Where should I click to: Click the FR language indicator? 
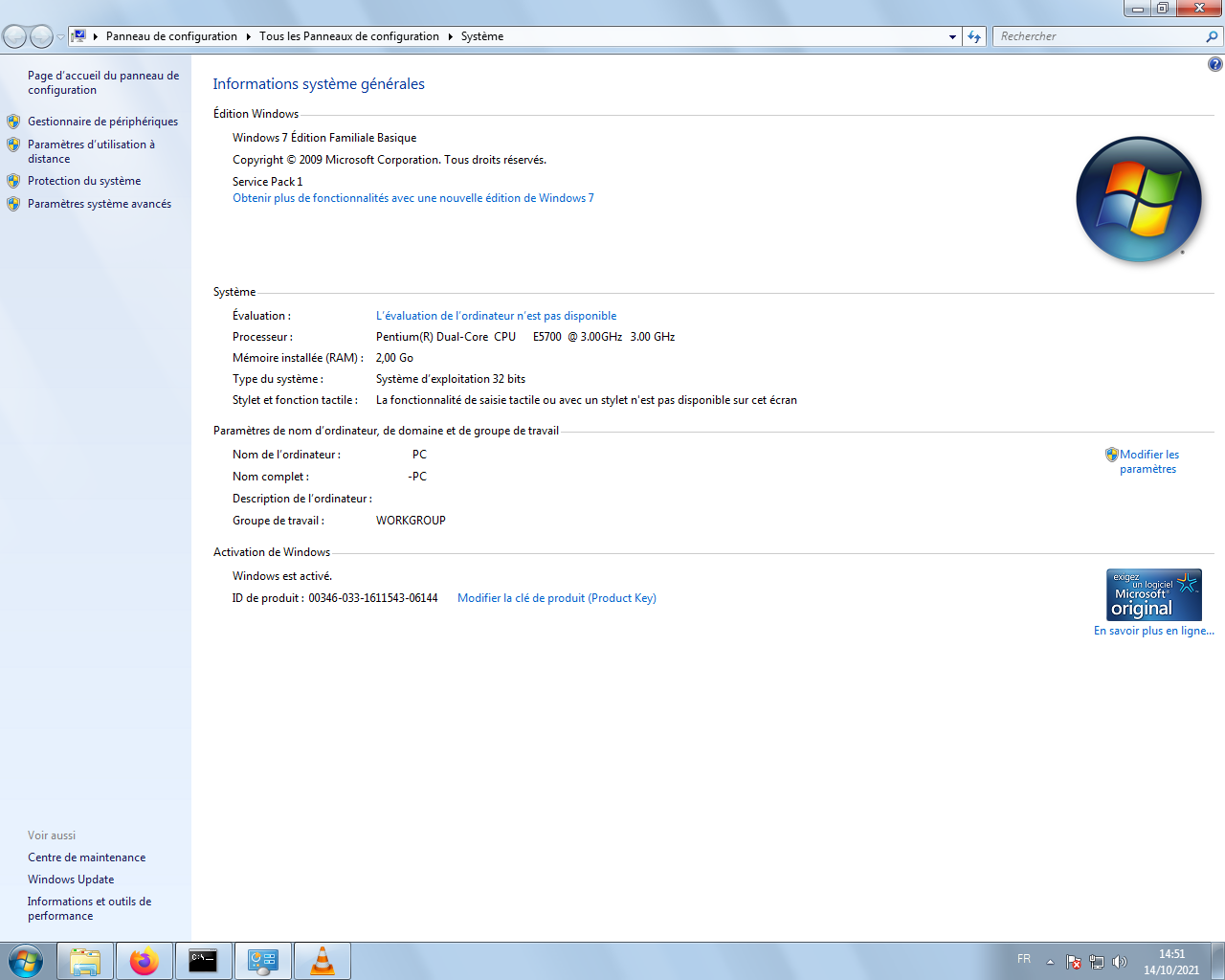pos(1024,959)
